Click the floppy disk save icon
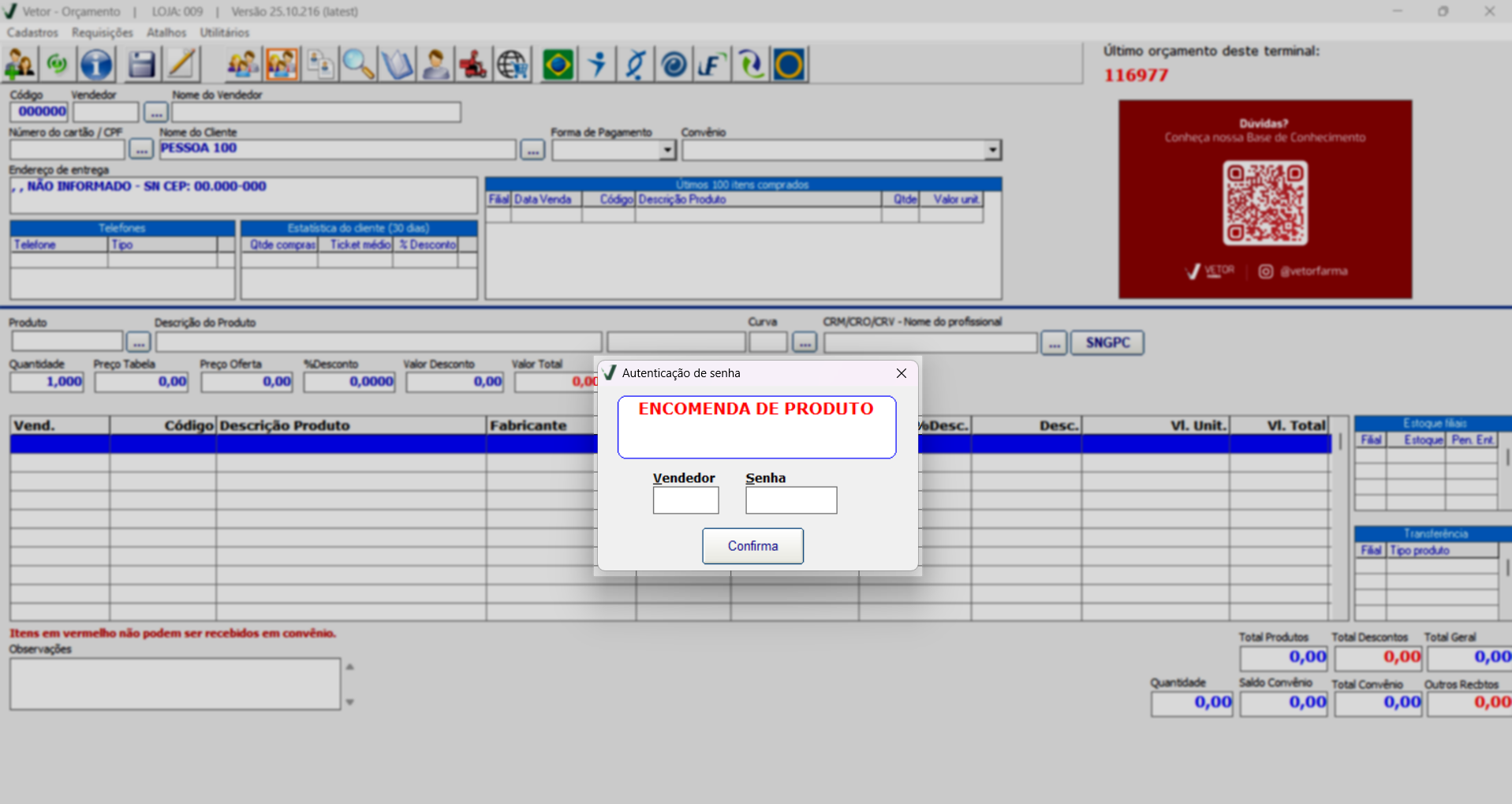1512x804 pixels. (x=142, y=65)
